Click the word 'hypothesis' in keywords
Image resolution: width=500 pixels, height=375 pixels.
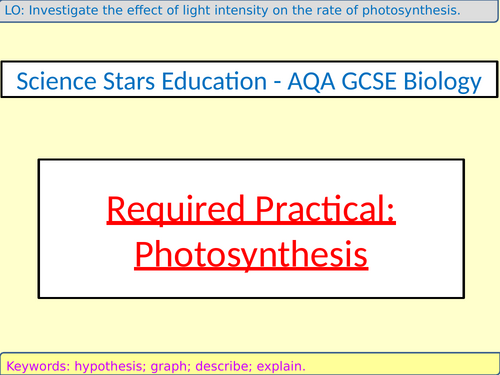110,366
